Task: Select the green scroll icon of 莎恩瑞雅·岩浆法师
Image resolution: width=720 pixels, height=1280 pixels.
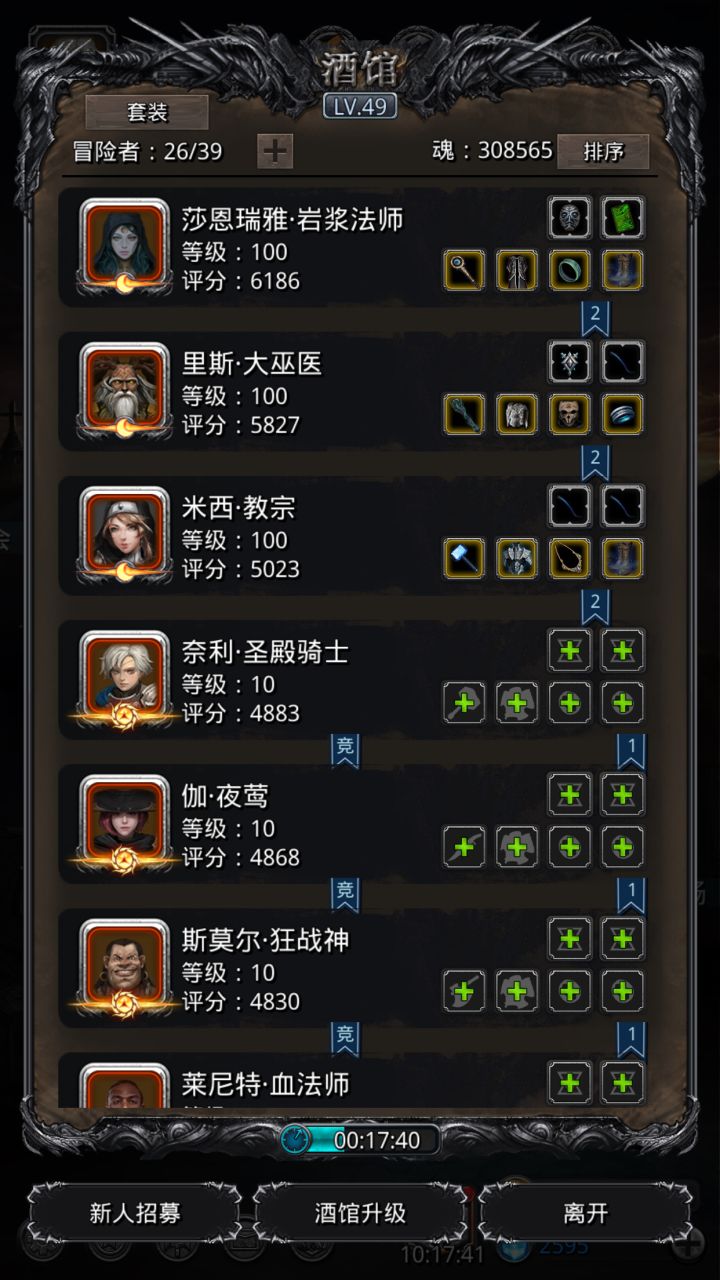Action: [622, 217]
